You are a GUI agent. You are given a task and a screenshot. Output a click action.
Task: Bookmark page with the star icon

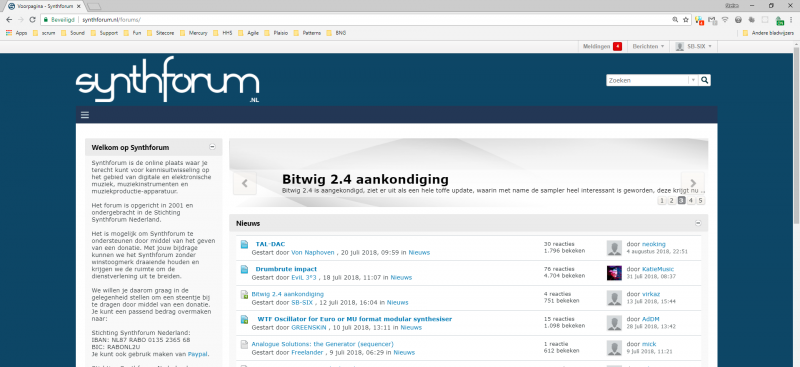[x=685, y=19]
